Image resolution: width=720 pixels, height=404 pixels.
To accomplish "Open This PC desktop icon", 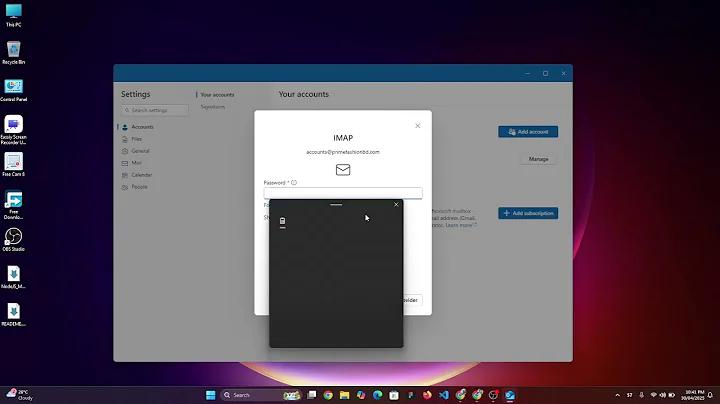I will point(13,15).
